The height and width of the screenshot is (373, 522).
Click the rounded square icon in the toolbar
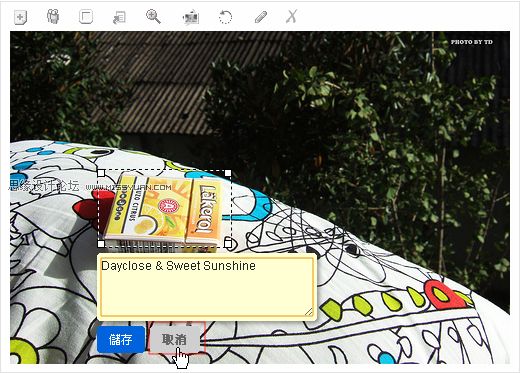pos(86,17)
